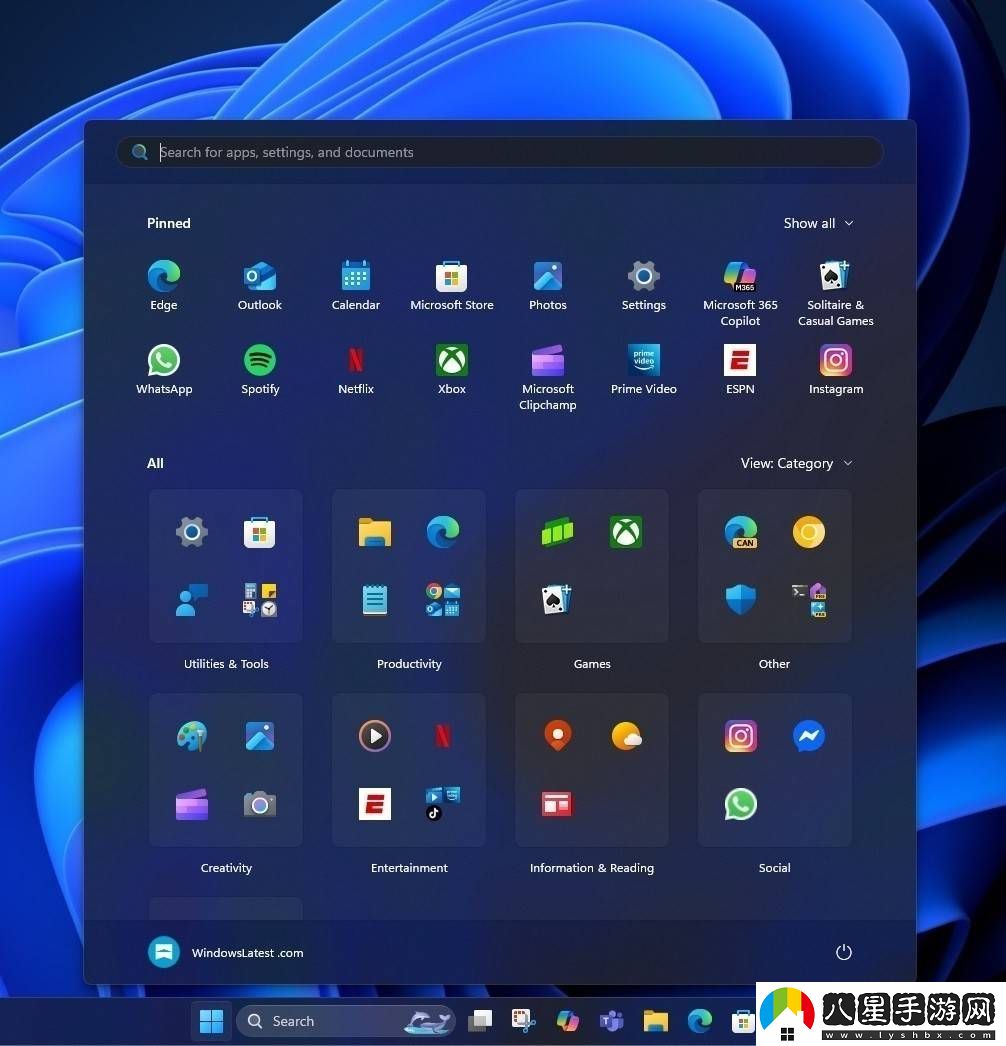1006x1046 pixels.
Task: Launch the Photos app
Action: point(547,278)
